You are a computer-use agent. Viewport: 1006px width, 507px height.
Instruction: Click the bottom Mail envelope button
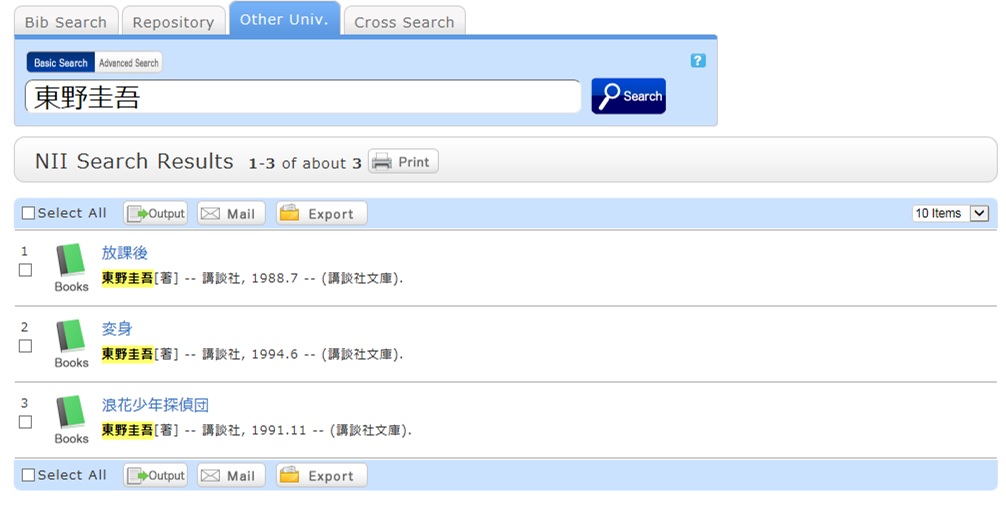tap(230, 475)
